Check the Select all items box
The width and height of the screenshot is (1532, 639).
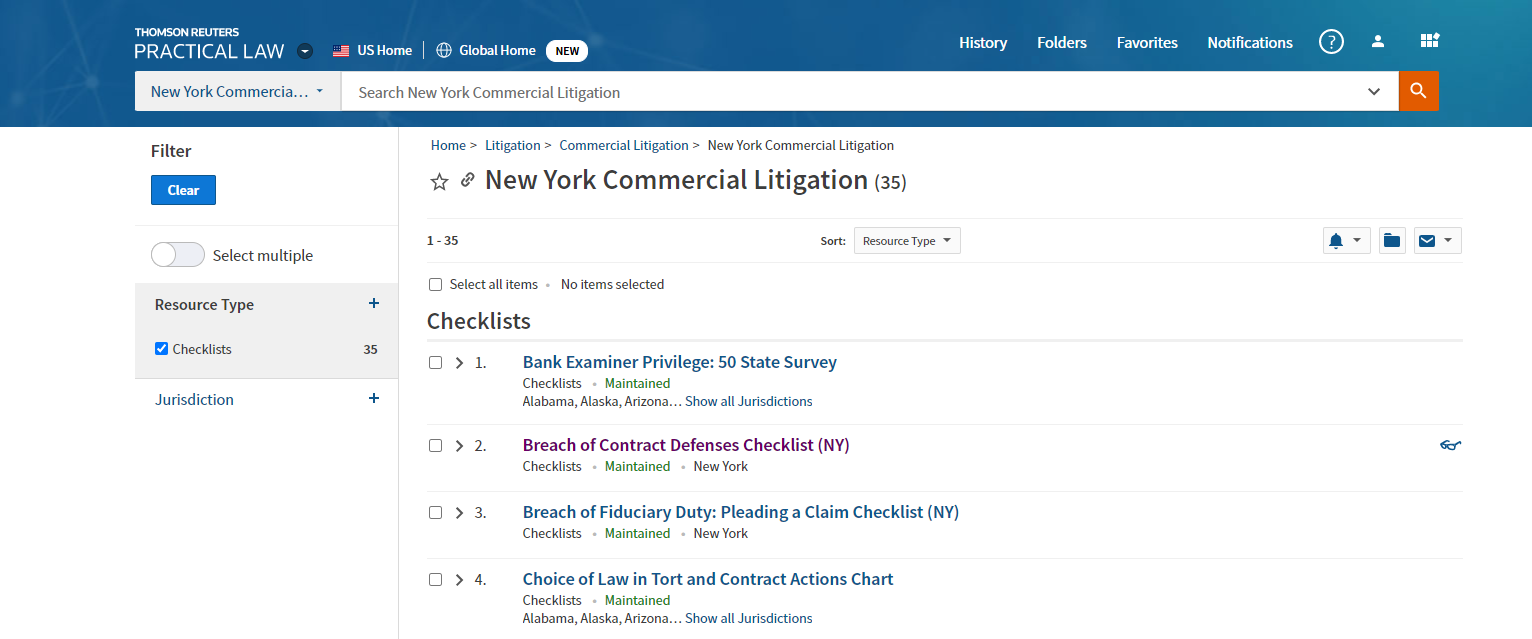435,284
